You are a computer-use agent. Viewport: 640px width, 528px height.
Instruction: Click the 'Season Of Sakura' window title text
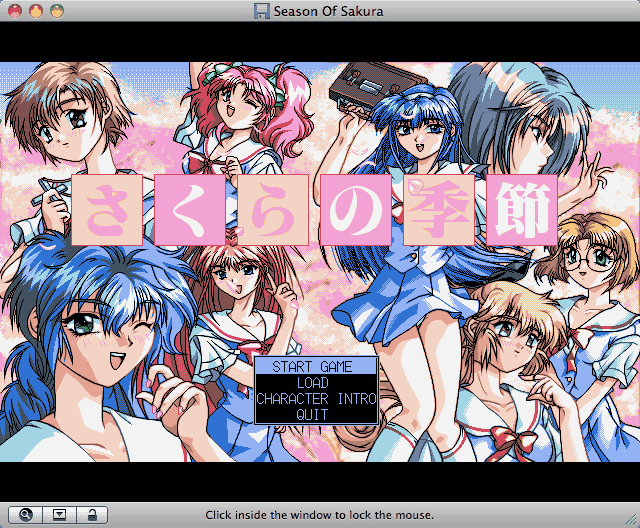click(x=328, y=11)
